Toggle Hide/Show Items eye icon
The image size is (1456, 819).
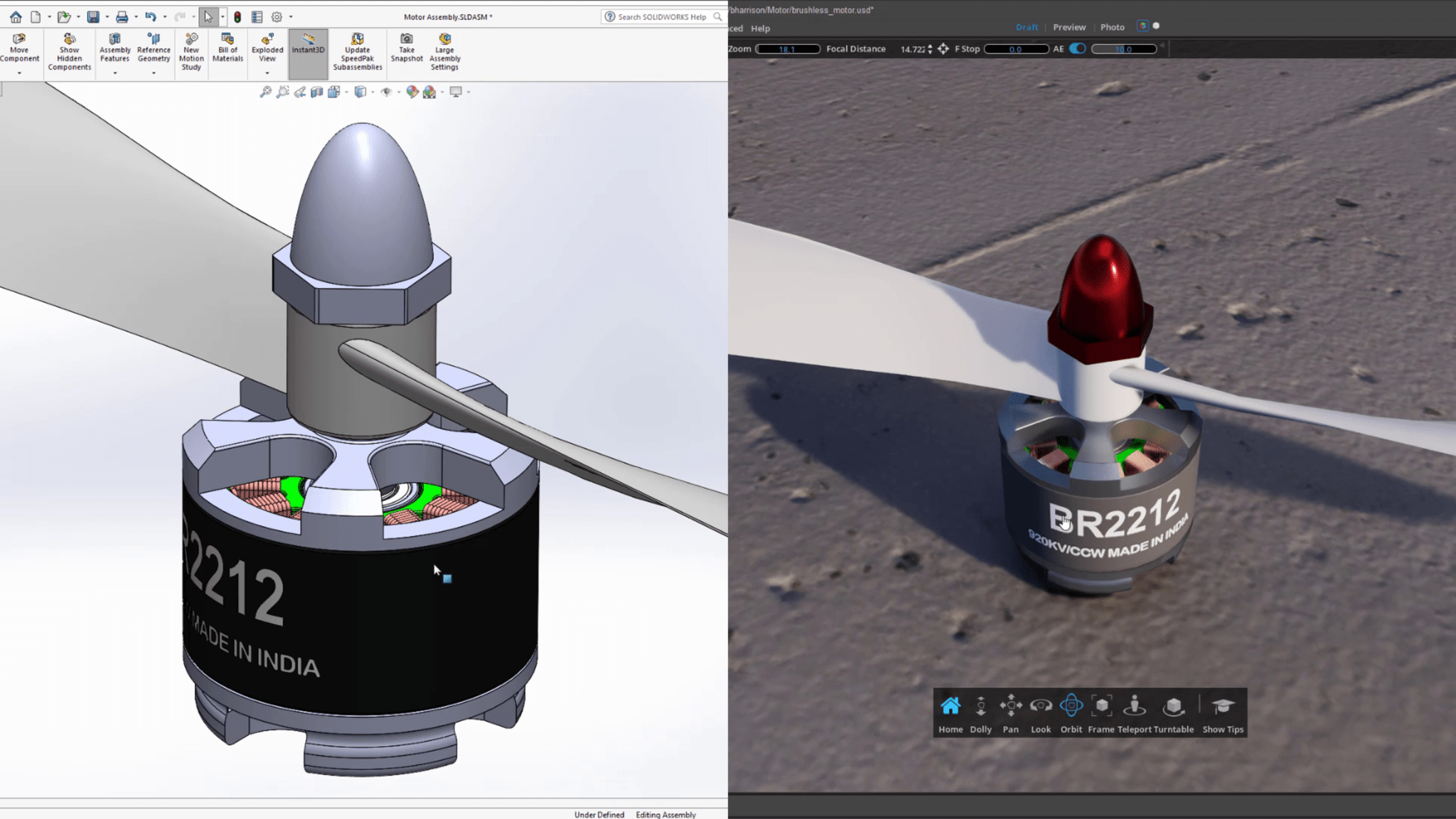coord(387,92)
